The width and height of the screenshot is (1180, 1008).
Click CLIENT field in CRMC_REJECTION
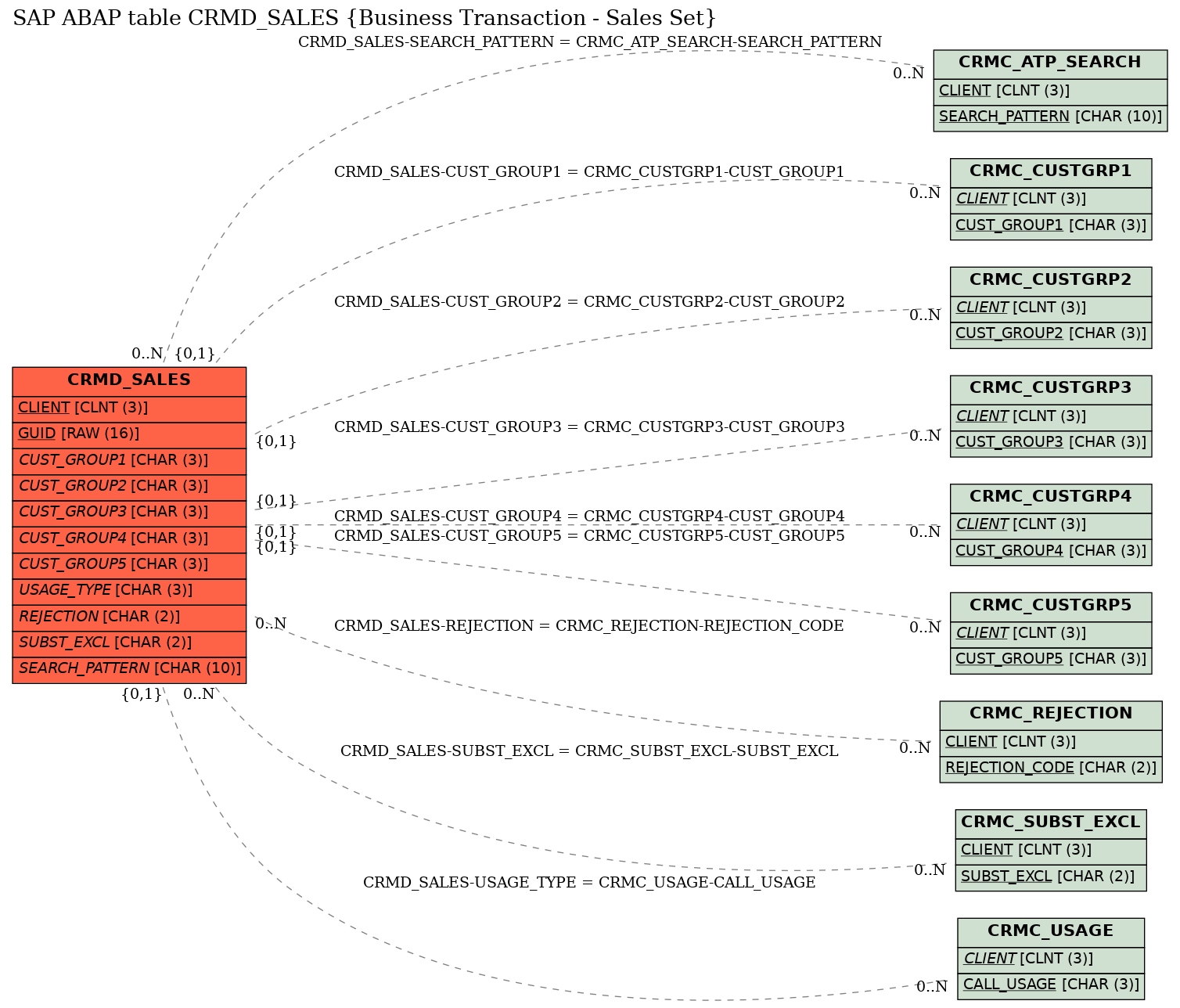[x=1051, y=743]
